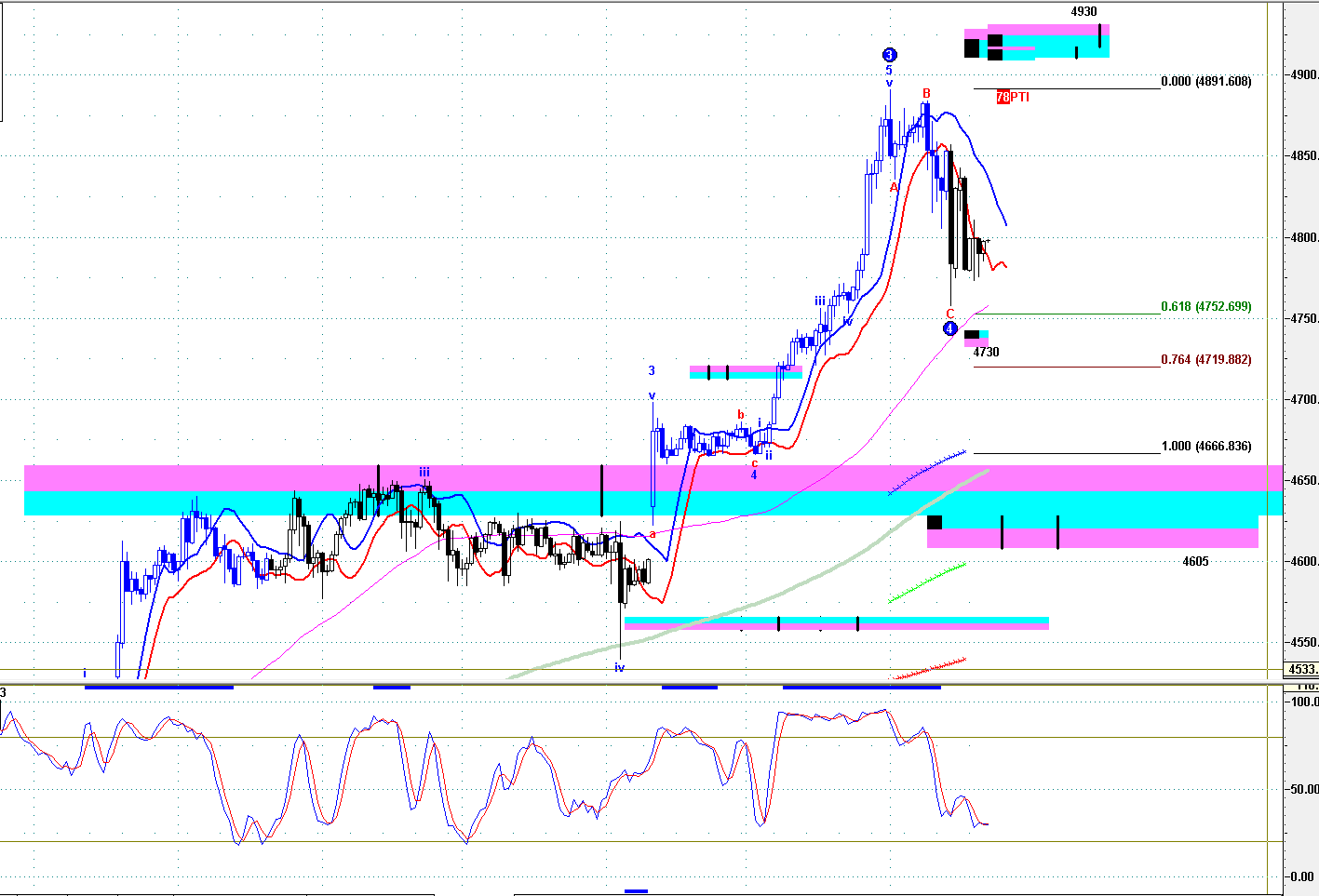Select the 4730 target box label
1319x896 pixels.
pos(986,352)
